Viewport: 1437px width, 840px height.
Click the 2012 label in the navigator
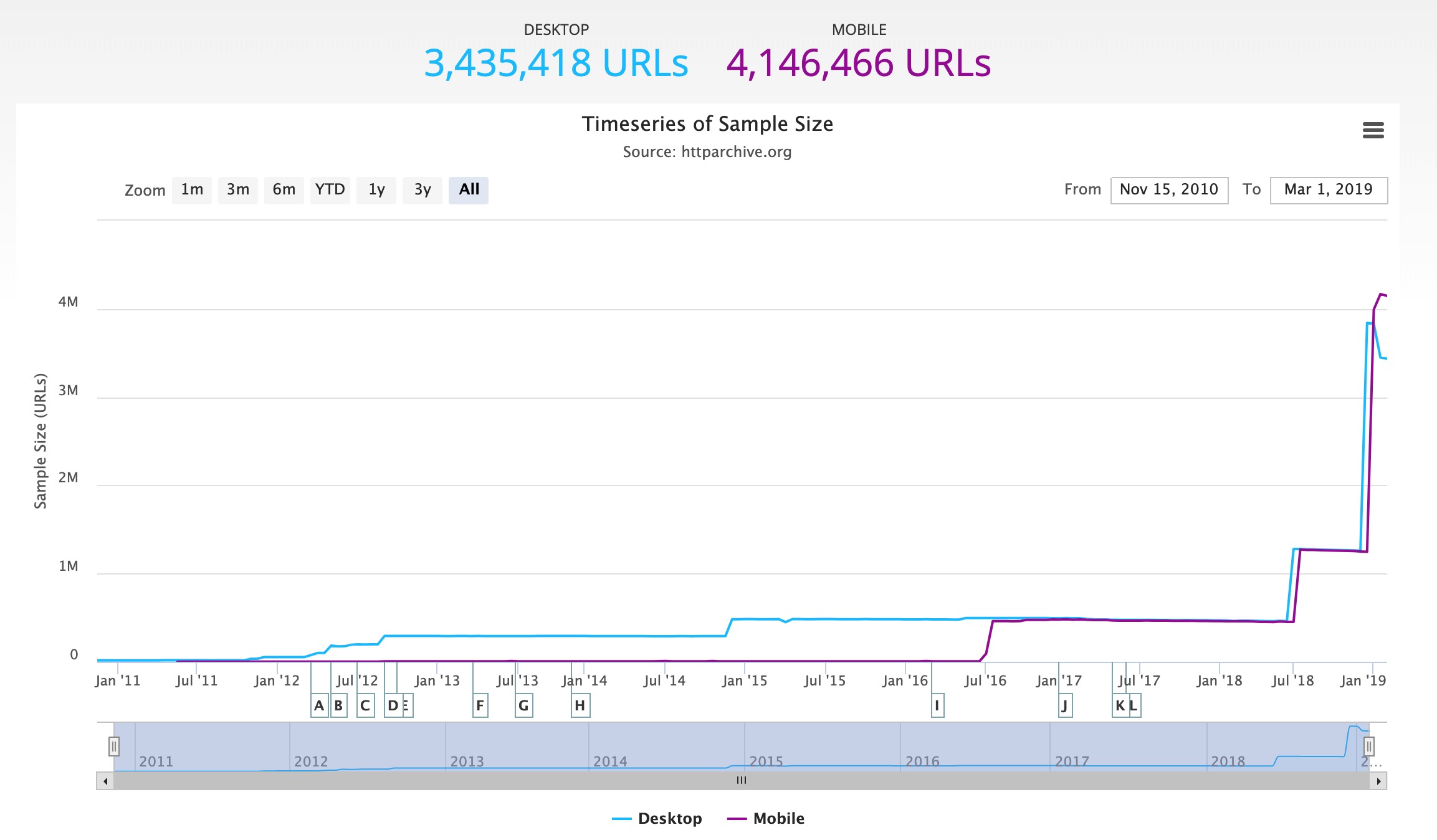point(310,761)
